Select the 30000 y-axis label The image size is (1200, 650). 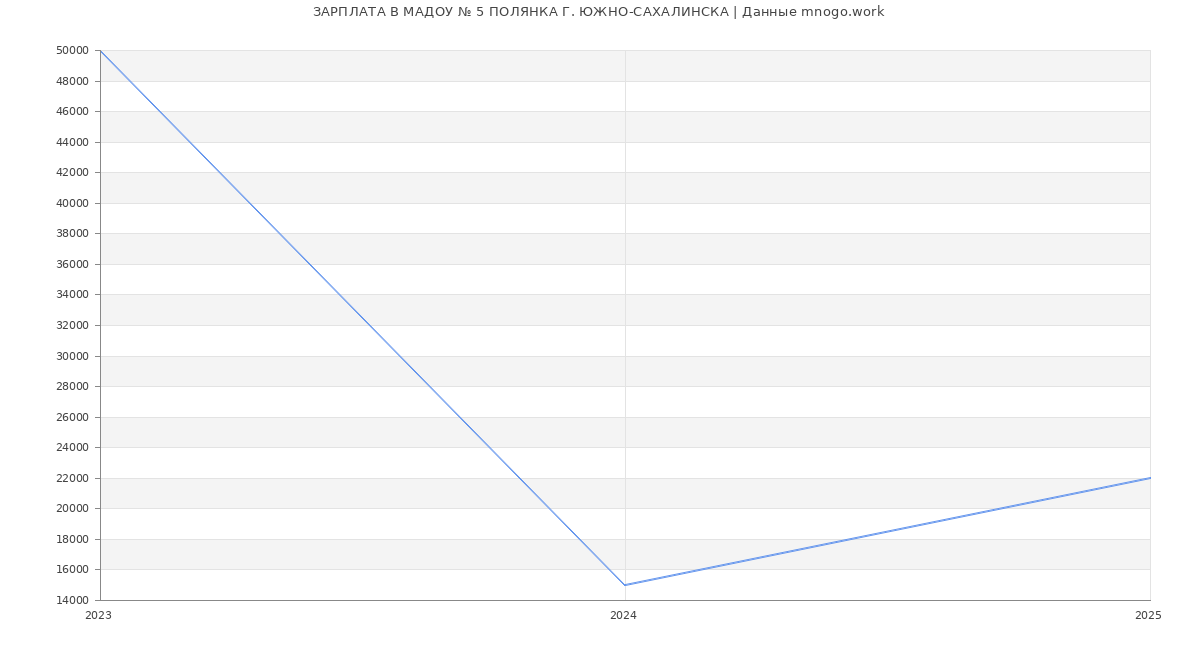72,356
